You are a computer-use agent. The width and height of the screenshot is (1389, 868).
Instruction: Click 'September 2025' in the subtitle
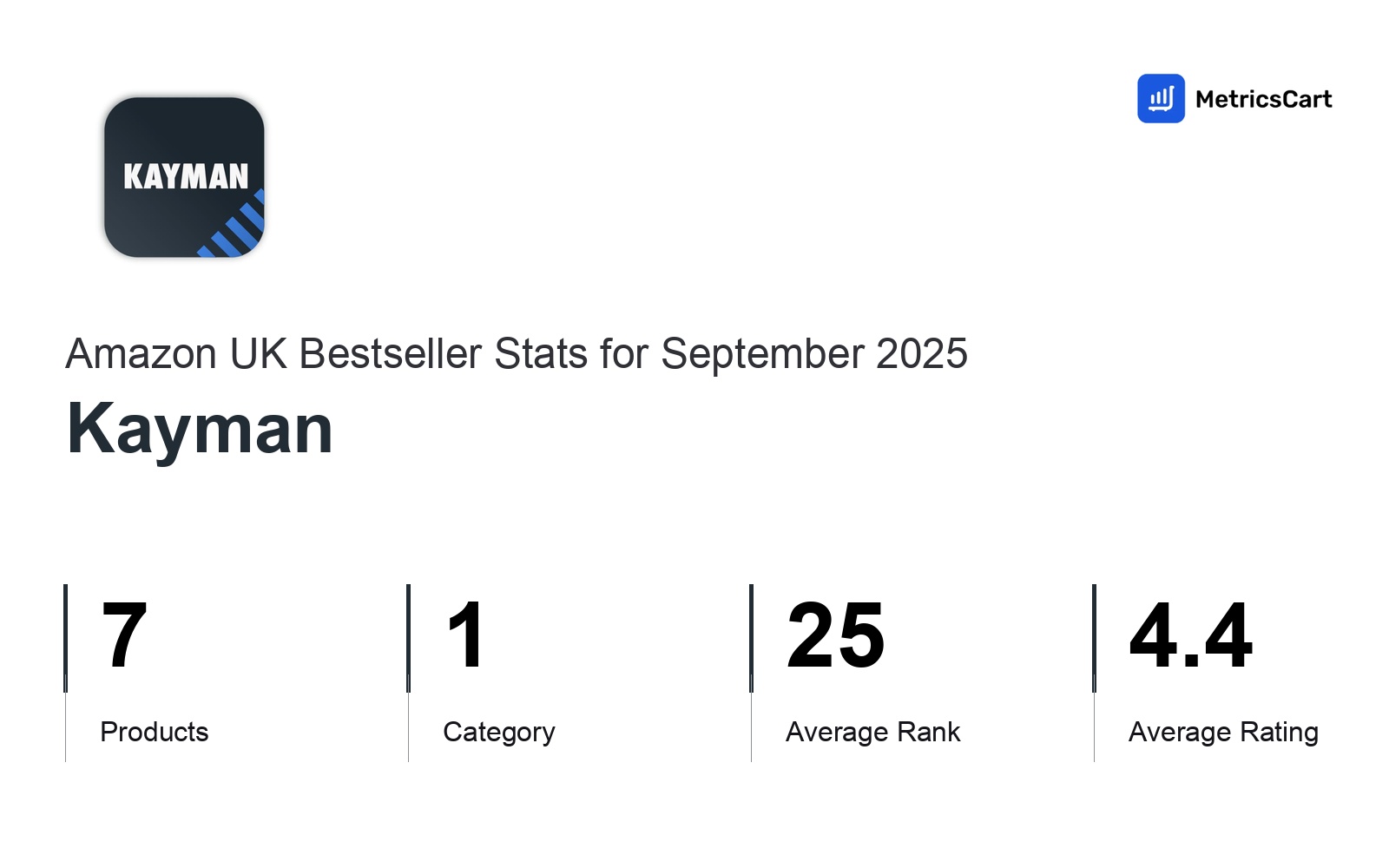(x=813, y=354)
